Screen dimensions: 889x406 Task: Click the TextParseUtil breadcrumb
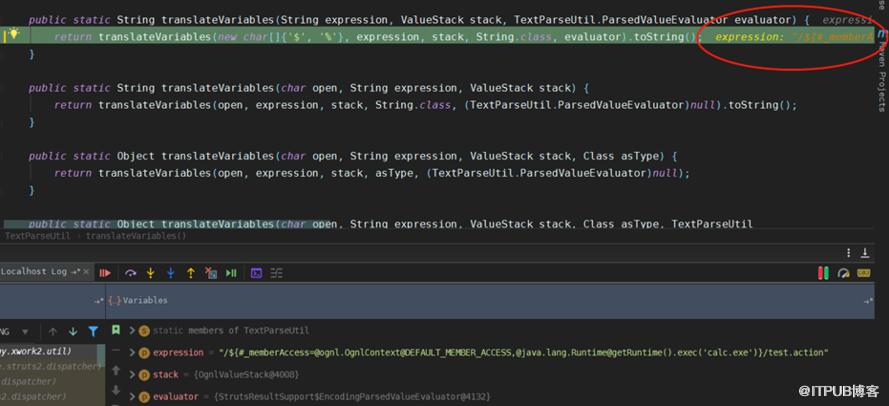(40, 235)
